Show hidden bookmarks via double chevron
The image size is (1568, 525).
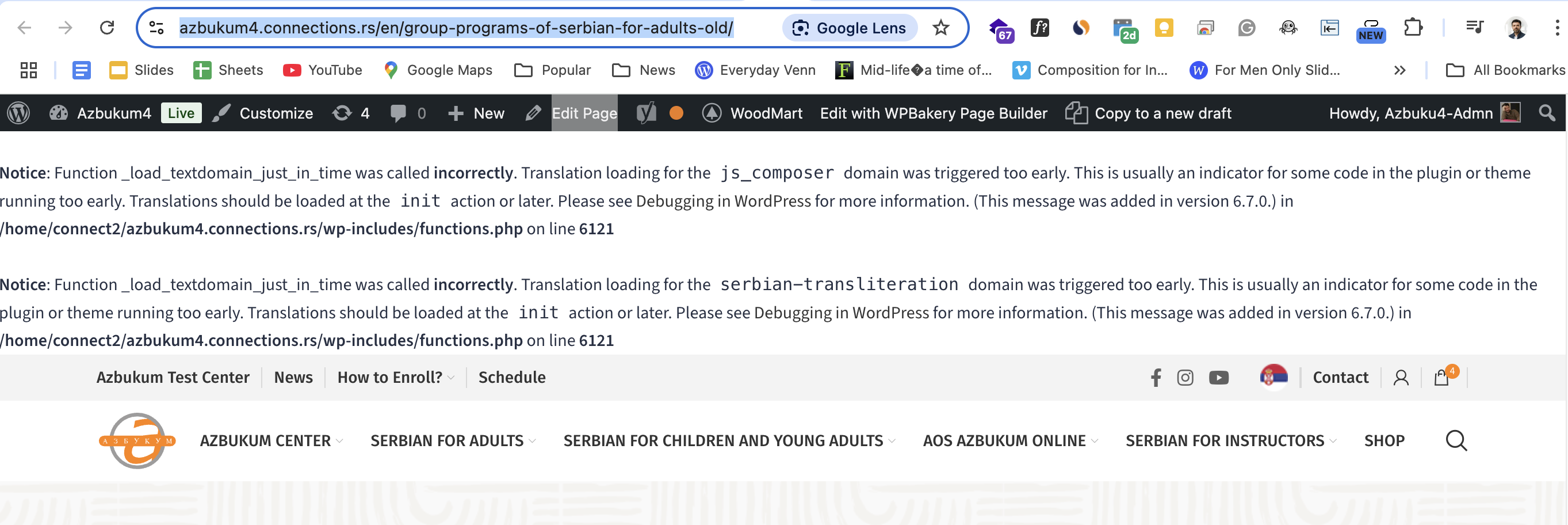[x=1399, y=70]
